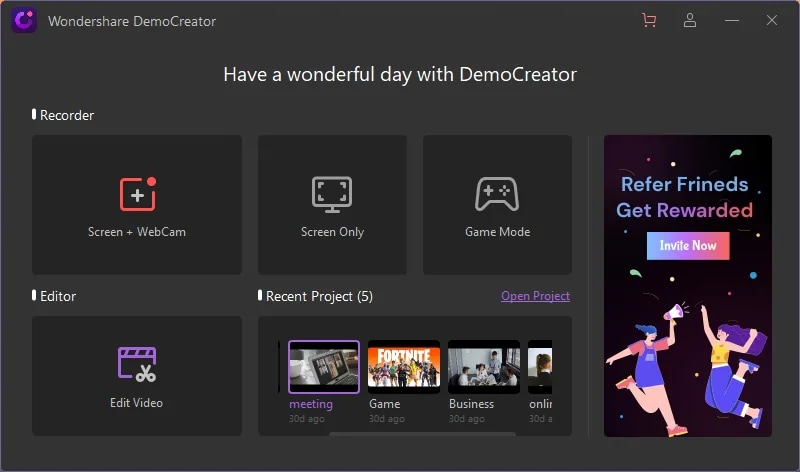Click the Game Mode label

tap(497, 232)
